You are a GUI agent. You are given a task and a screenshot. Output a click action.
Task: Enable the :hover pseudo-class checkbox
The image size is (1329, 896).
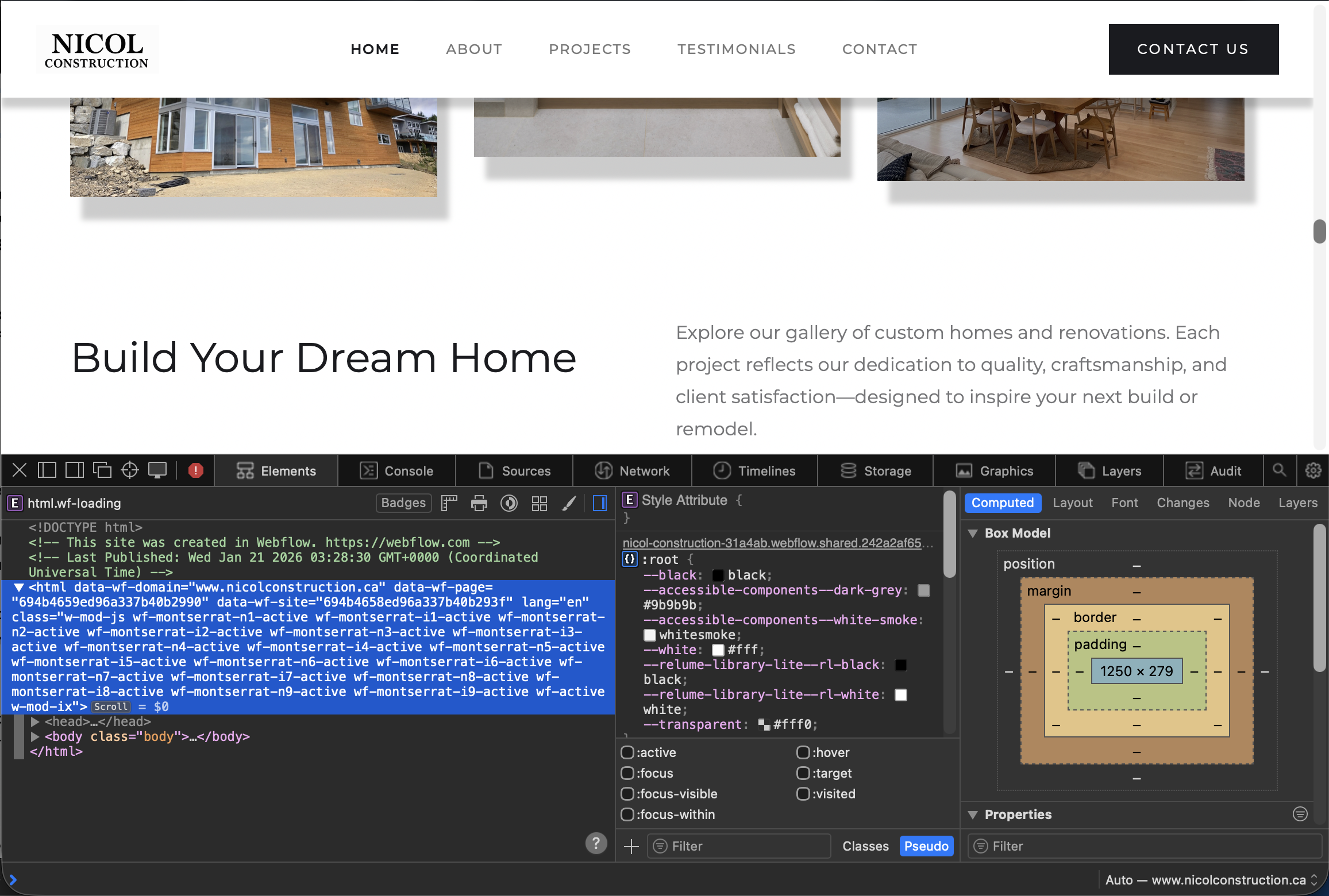click(x=803, y=752)
